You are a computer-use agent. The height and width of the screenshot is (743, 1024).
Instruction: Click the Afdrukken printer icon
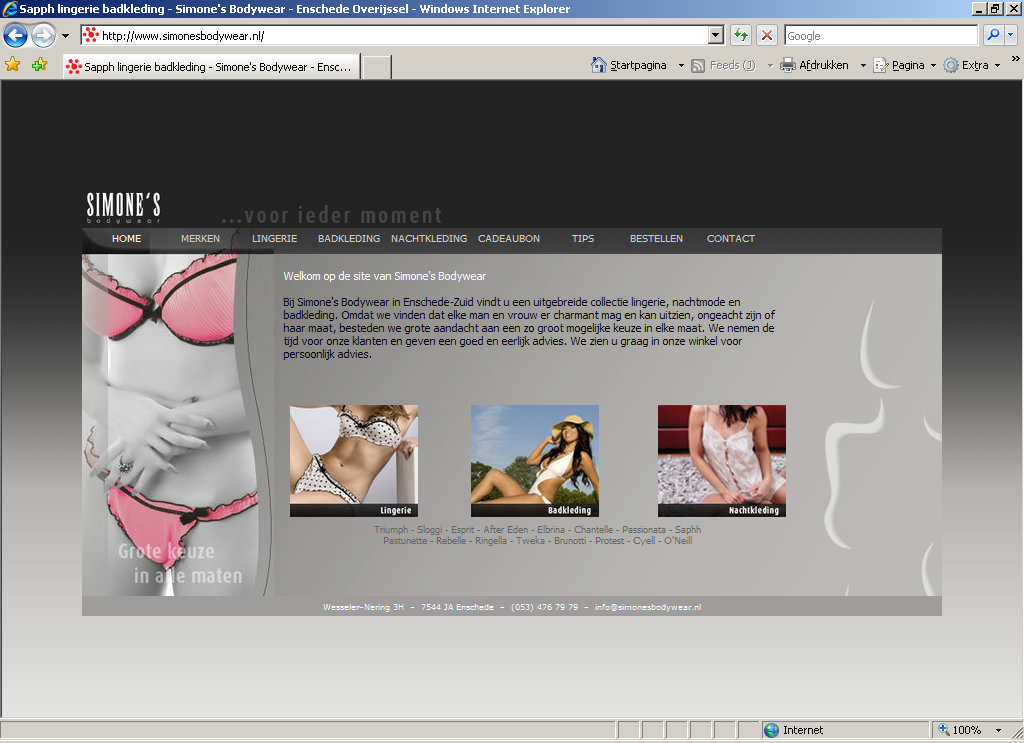pos(788,65)
